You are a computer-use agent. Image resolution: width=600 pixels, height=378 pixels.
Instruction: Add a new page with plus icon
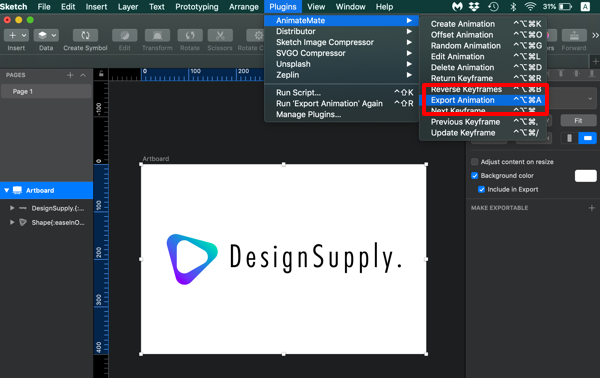[70, 75]
